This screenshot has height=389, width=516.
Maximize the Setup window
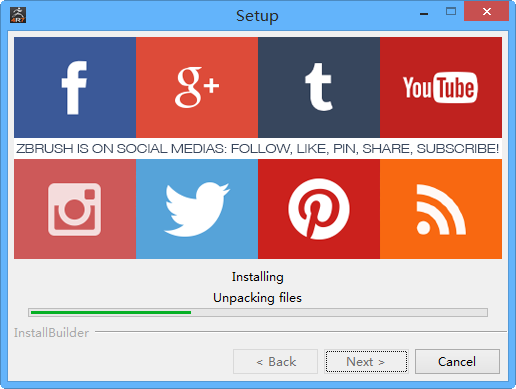451,12
